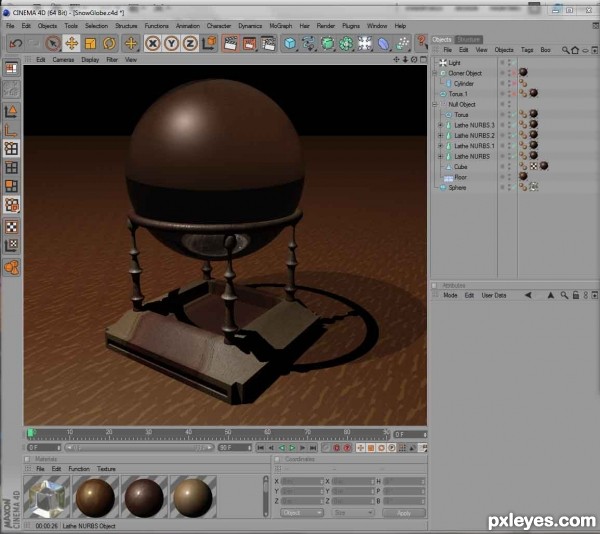Open the light objects icon
The width and height of the screenshot is (600, 534).
click(365, 43)
